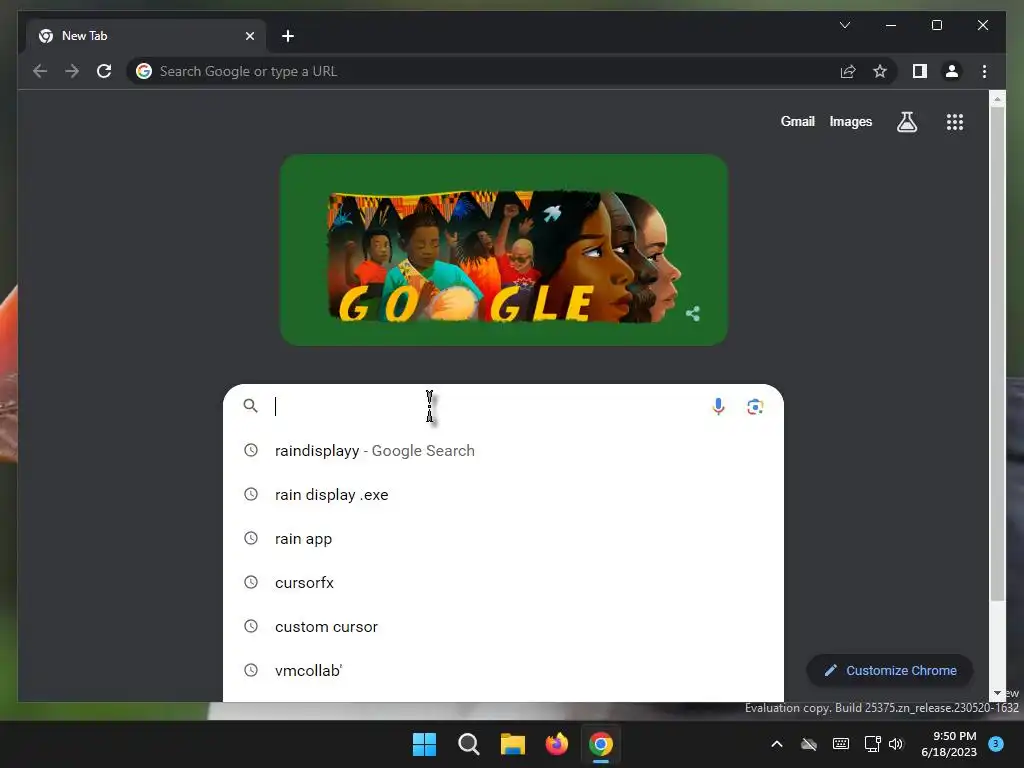Image resolution: width=1024 pixels, height=768 pixels.
Task: Open Gmail link
Action: 797,121
